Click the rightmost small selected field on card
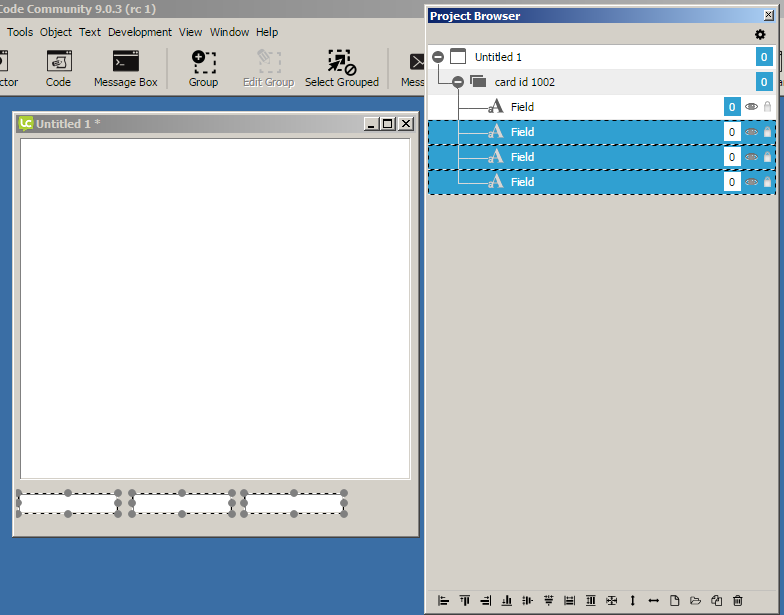 tap(294, 504)
